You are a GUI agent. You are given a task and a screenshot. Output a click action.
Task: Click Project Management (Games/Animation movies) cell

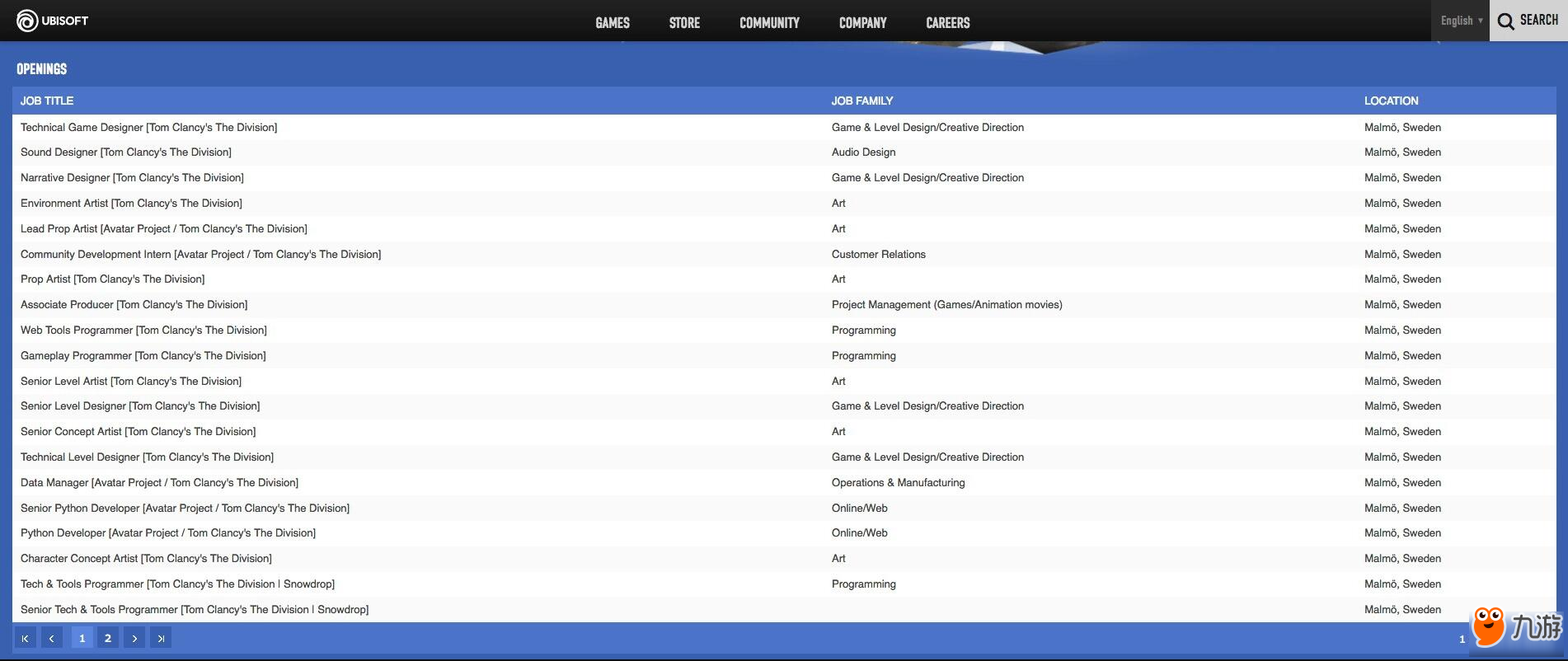point(947,304)
